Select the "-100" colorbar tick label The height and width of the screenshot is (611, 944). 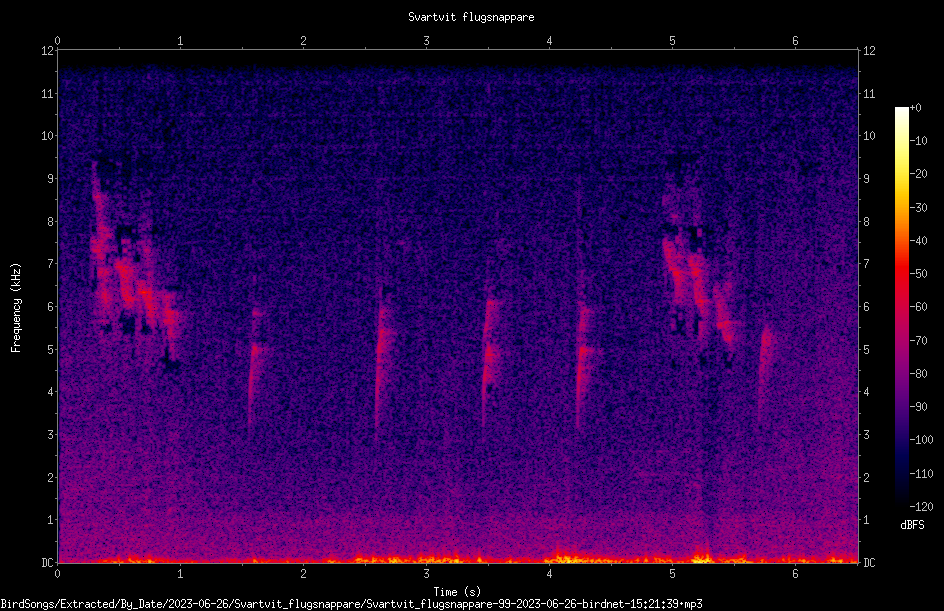pyautogui.click(x=922, y=440)
